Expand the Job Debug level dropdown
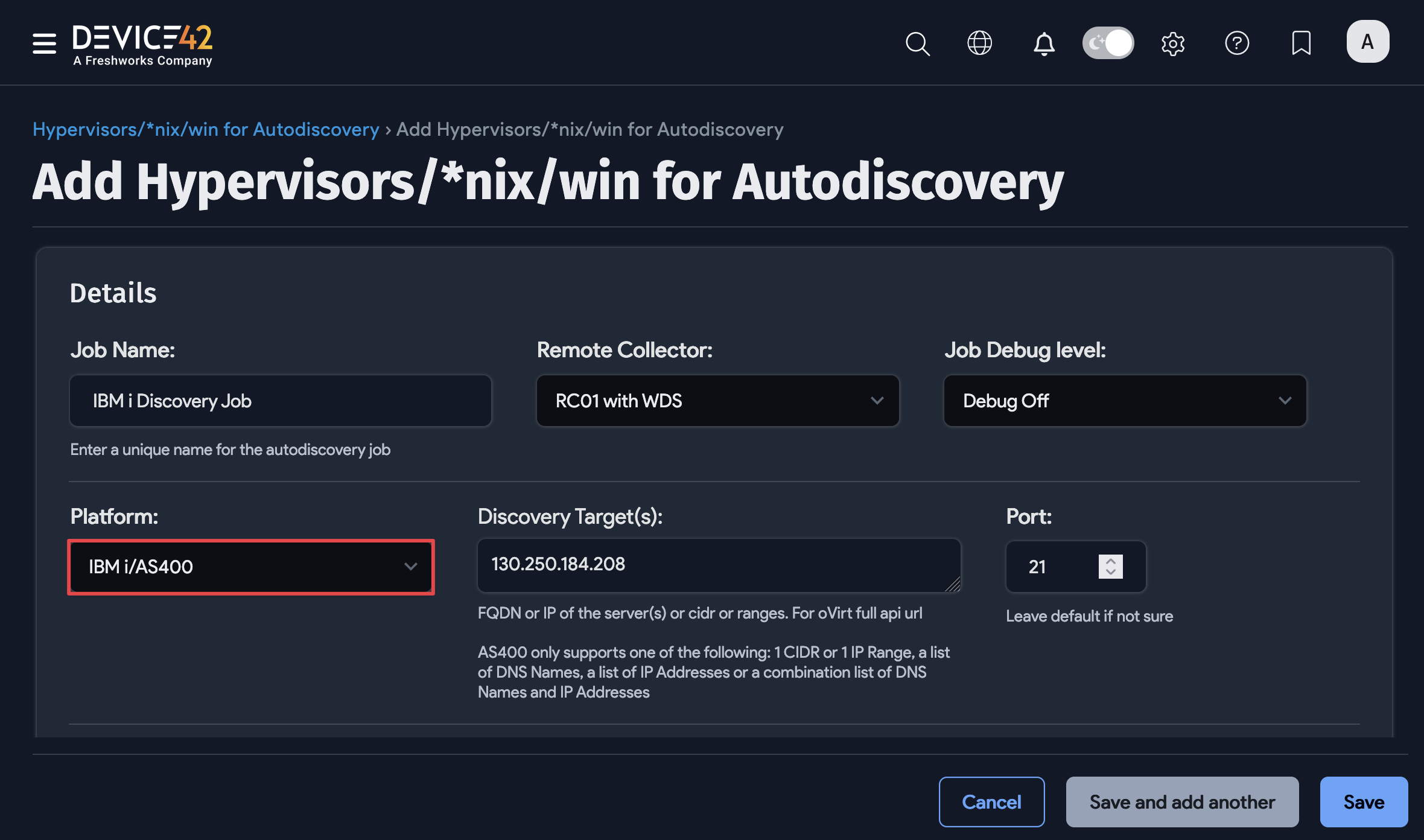1424x840 pixels. click(x=1125, y=401)
